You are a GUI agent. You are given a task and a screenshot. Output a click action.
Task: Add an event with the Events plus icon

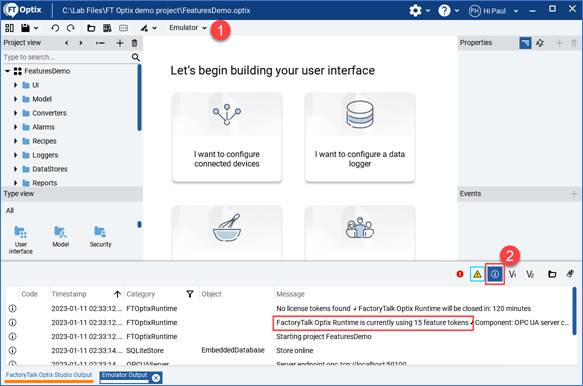573,194
